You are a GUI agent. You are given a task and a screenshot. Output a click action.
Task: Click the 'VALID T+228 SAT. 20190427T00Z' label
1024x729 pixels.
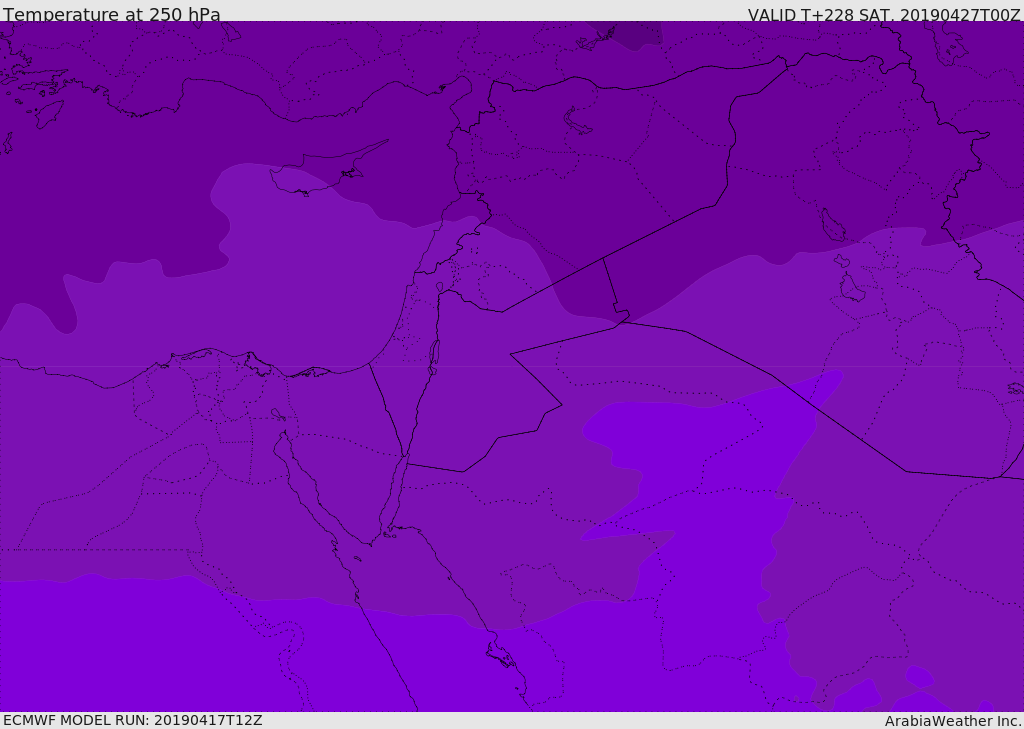(x=884, y=15)
